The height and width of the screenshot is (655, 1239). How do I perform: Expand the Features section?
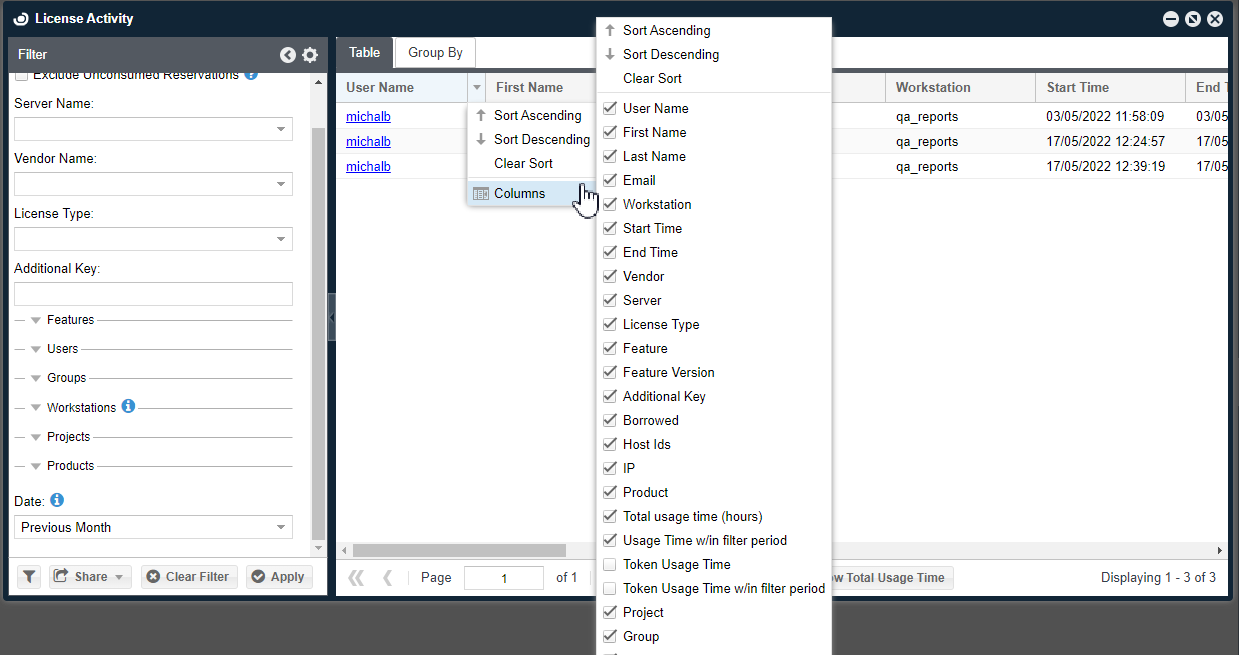36,320
